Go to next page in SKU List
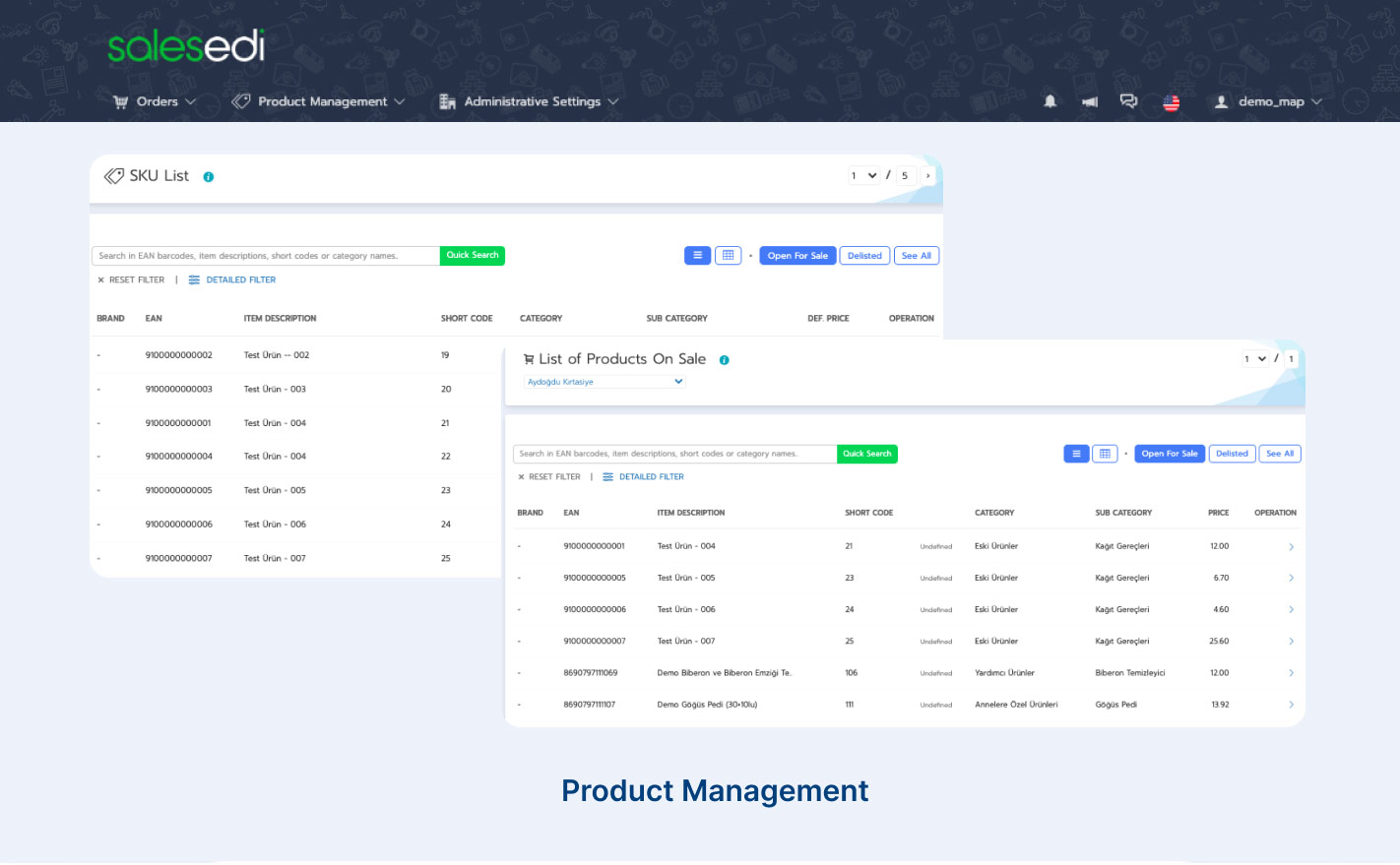This screenshot has width=1400, height=865. pos(927,176)
